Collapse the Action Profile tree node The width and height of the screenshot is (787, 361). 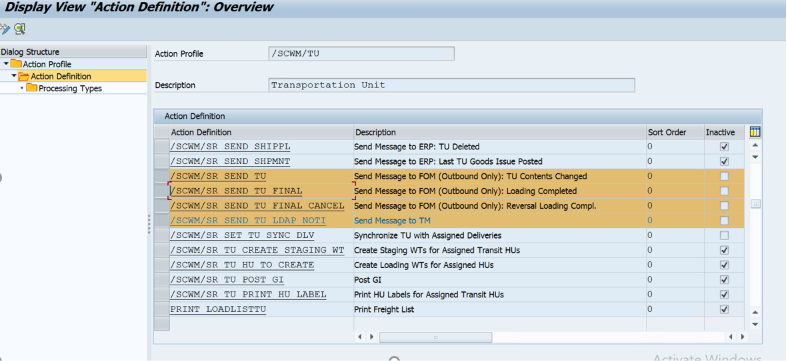tap(6, 64)
